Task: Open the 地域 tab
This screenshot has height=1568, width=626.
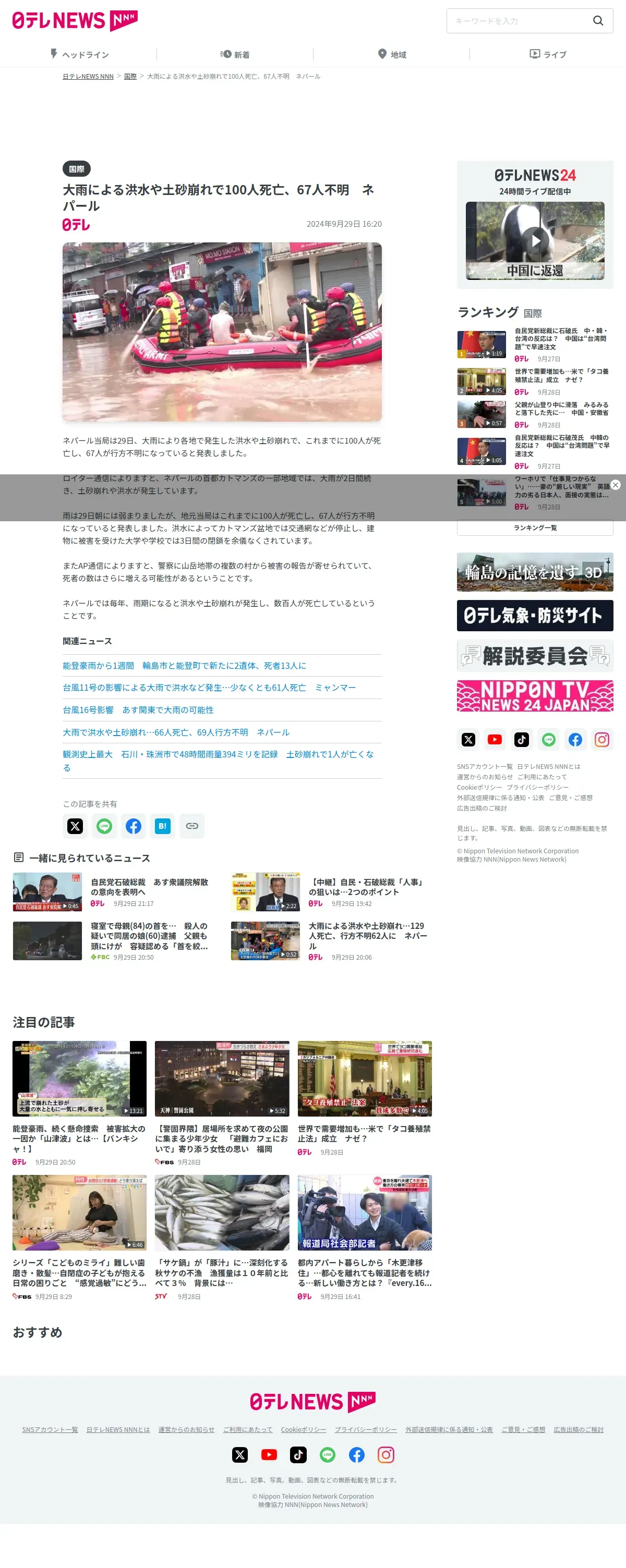Action: point(392,54)
